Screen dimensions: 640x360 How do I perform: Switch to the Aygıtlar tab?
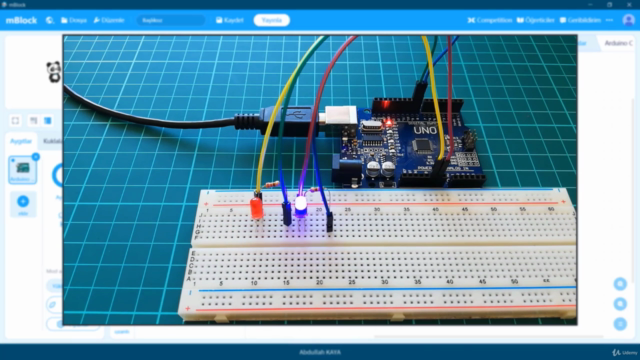(x=21, y=141)
